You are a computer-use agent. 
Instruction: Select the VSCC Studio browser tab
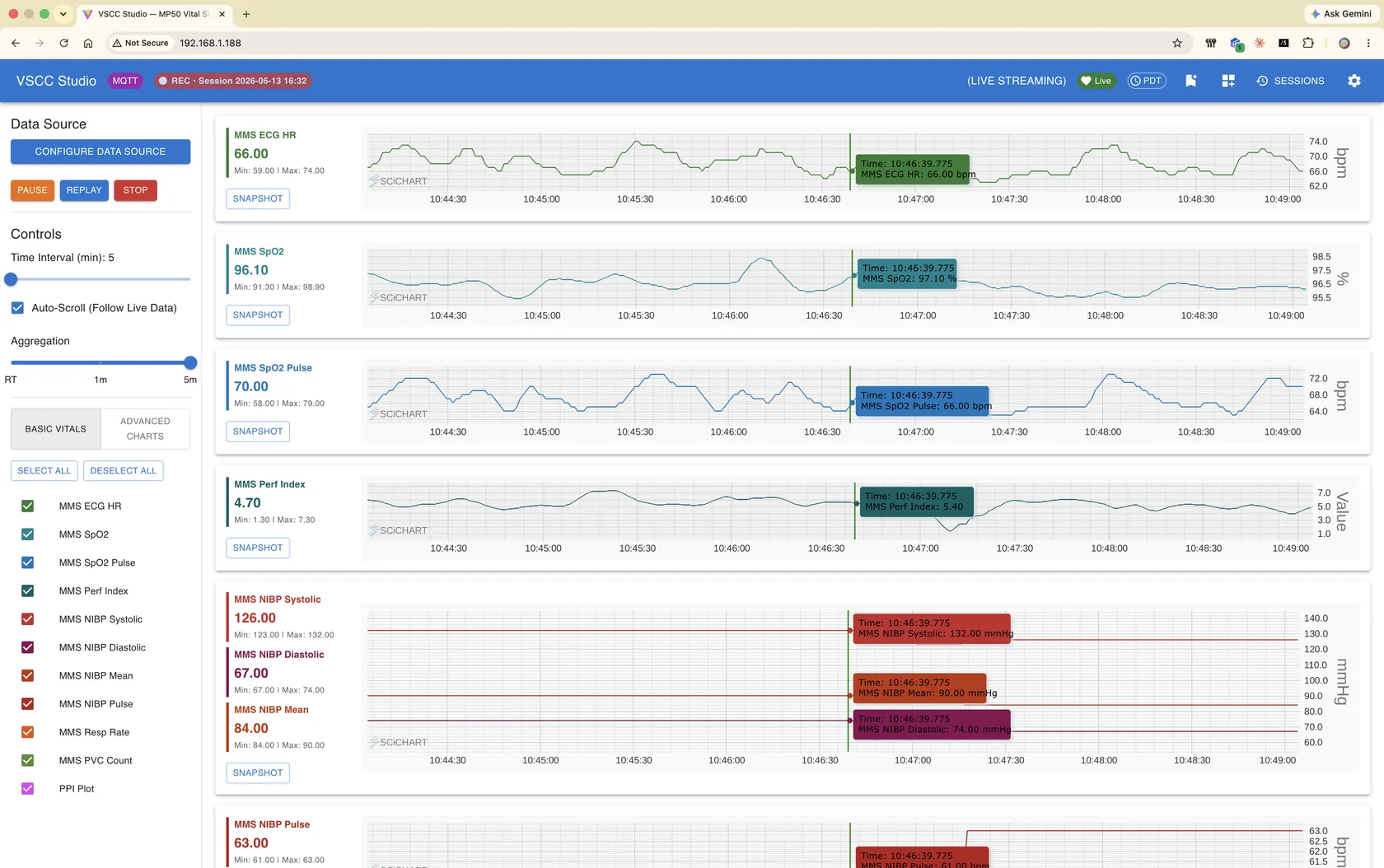click(152, 14)
